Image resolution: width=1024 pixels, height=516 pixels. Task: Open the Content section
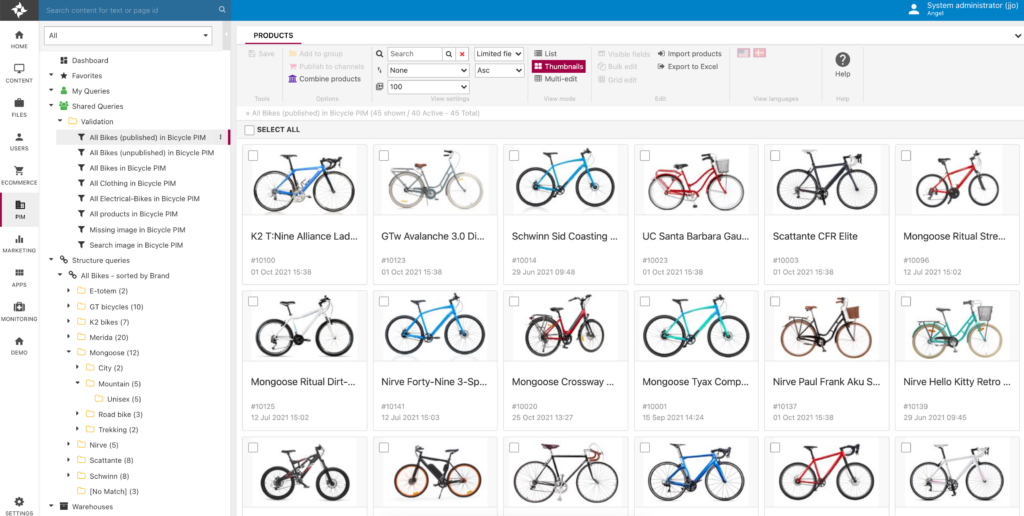[19, 73]
